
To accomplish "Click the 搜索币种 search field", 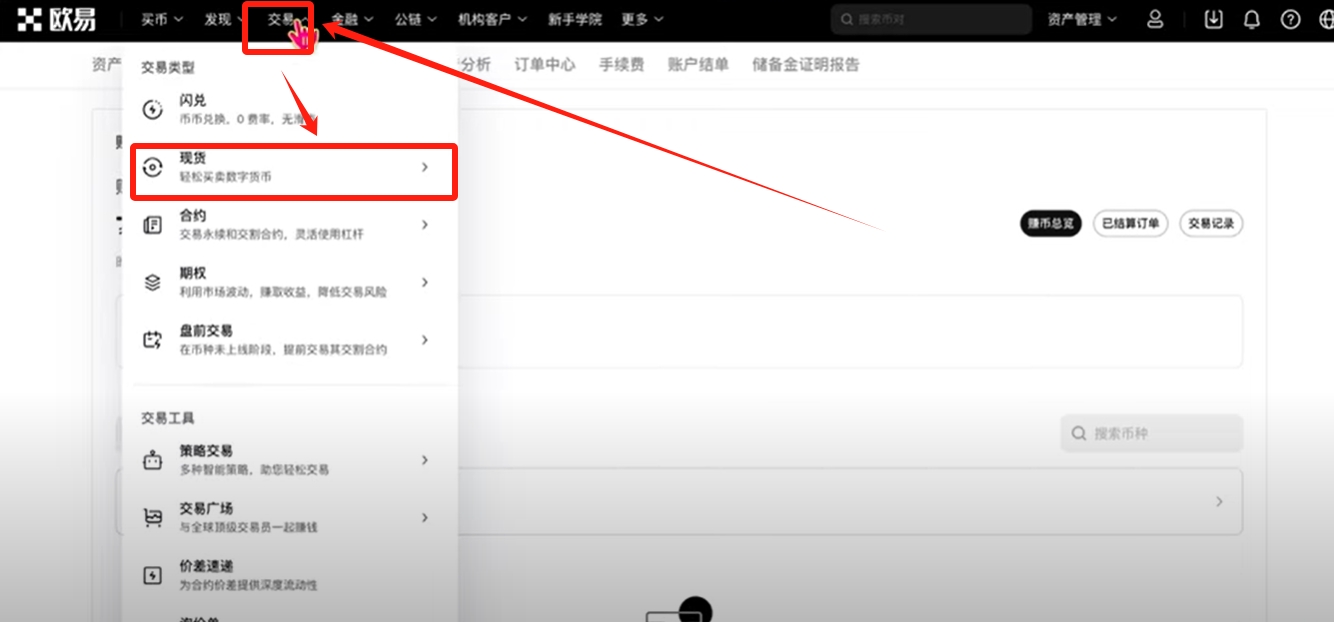I will (x=1151, y=434).
